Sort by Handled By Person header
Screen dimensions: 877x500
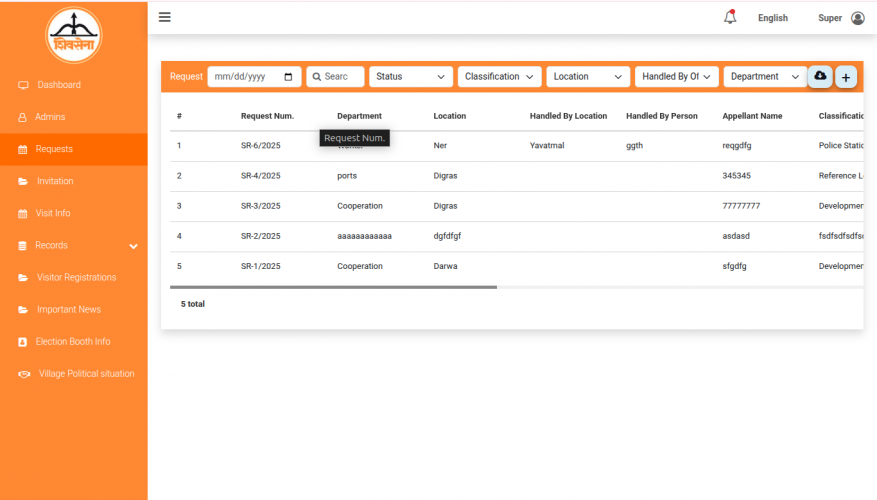point(662,116)
